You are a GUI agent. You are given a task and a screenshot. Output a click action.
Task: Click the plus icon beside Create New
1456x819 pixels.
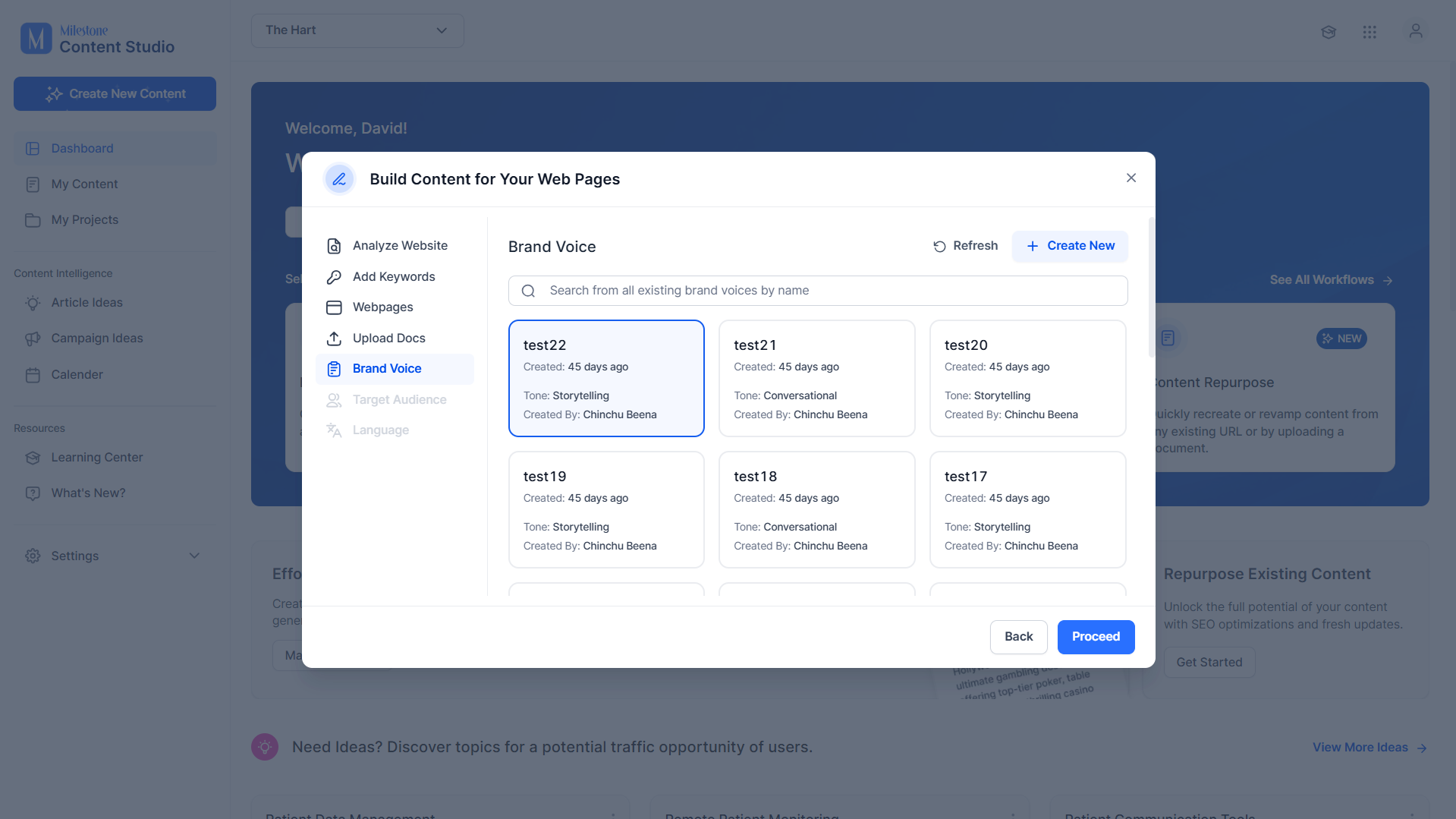(x=1033, y=246)
